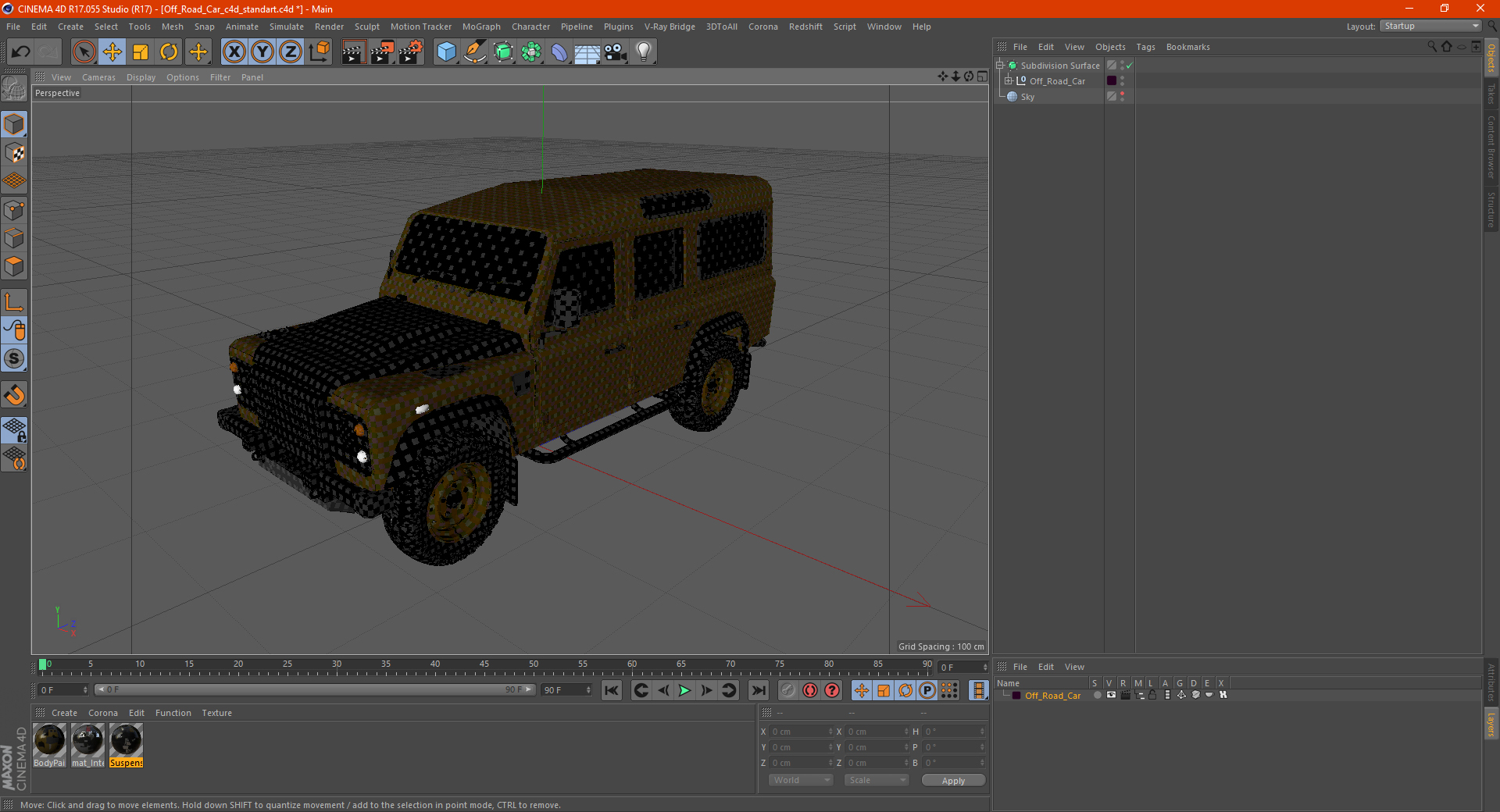Open the Content Browser side tab
Image resolution: width=1500 pixels, height=812 pixels.
pyautogui.click(x=1491, y=147)
